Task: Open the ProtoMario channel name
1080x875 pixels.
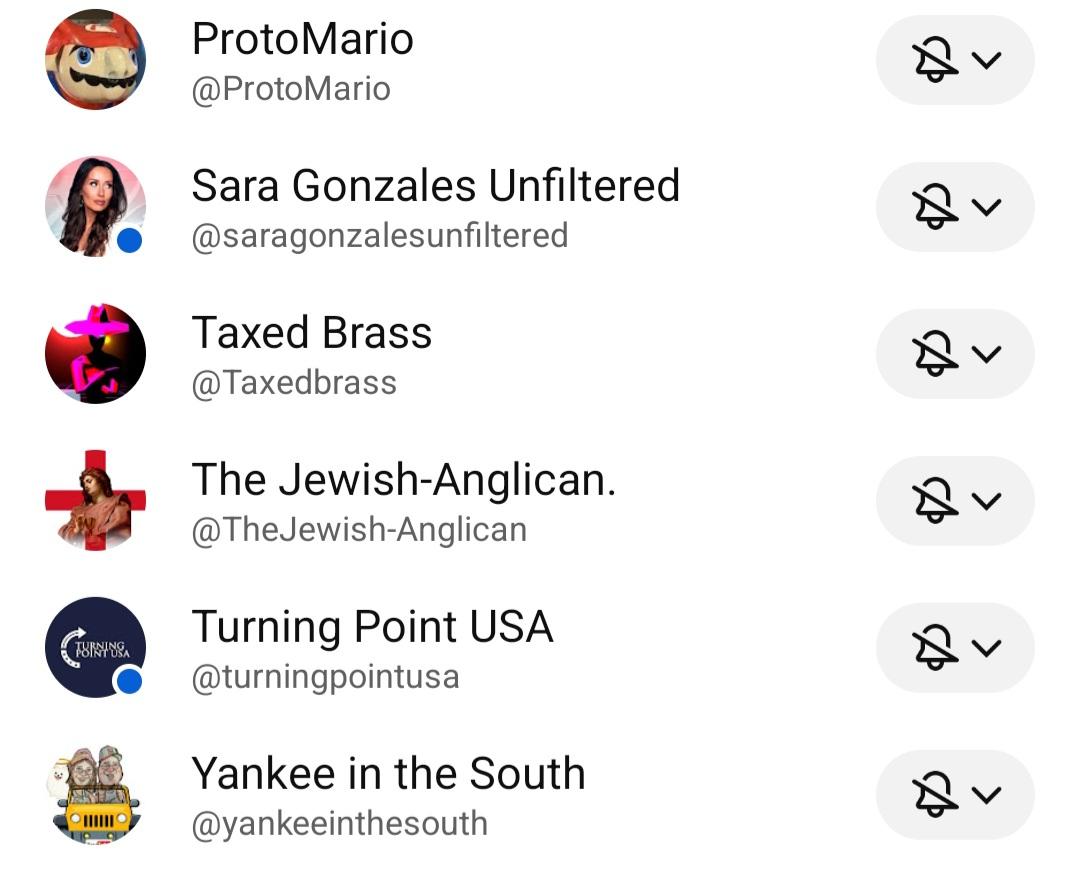Action: pyautogui.click(x=302, y=39)
